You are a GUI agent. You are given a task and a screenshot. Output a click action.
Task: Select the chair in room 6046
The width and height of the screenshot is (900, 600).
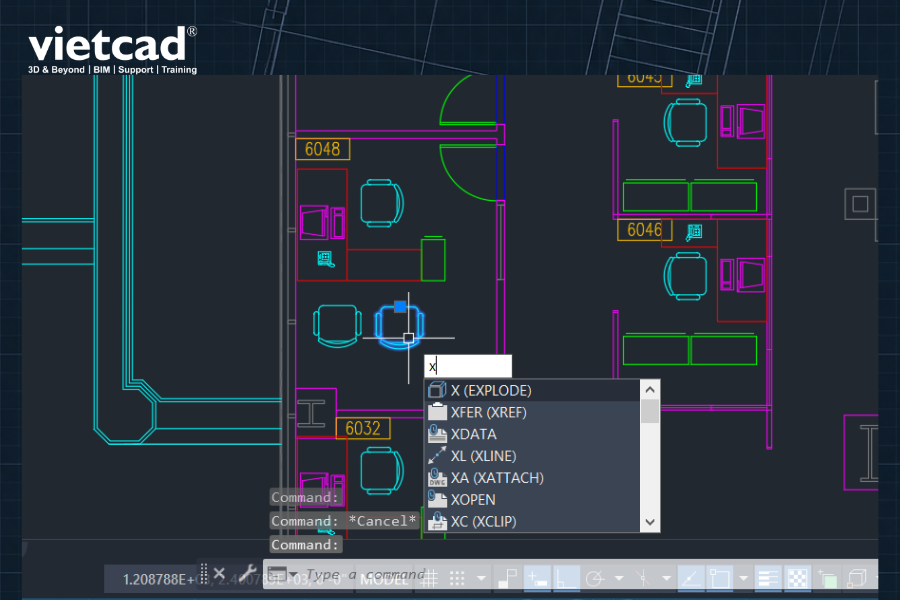pyautogui.click(x=685, y=276)
